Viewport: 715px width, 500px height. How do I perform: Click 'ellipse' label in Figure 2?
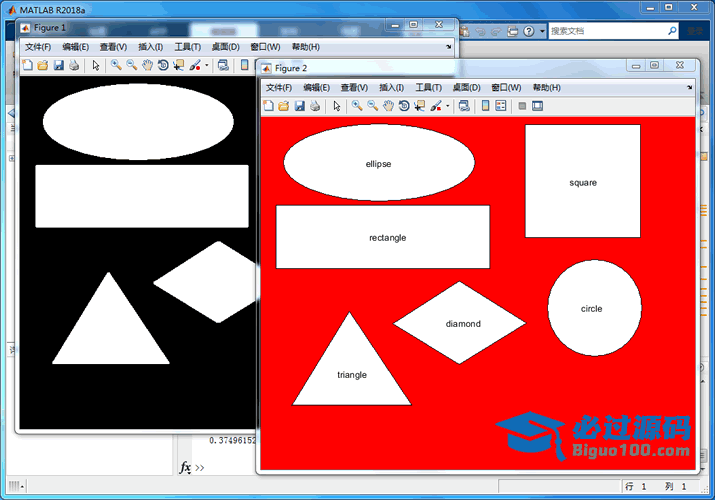(378, 164)
